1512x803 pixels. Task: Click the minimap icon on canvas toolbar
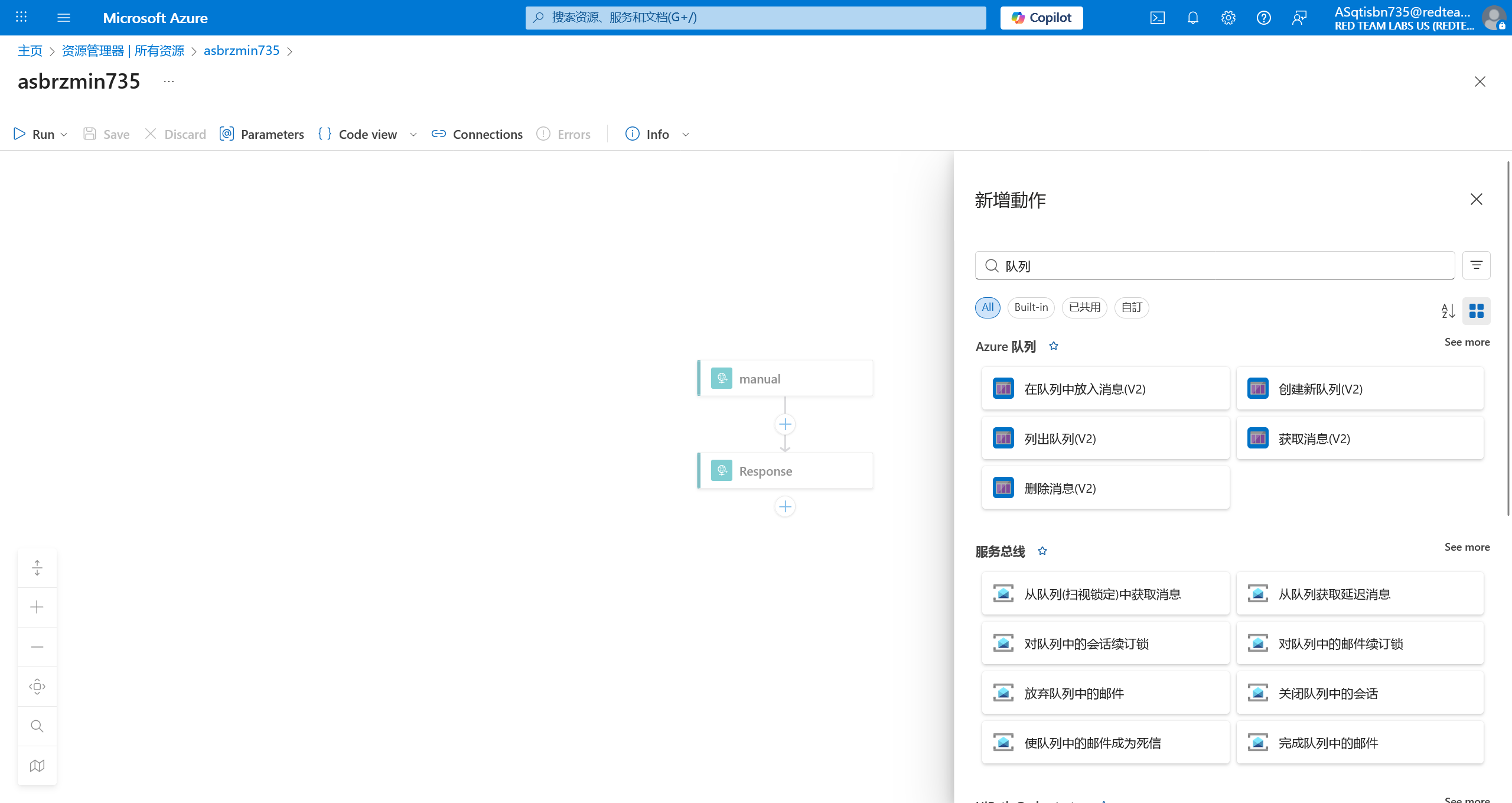pyautogui.click(x=37, y=766)
